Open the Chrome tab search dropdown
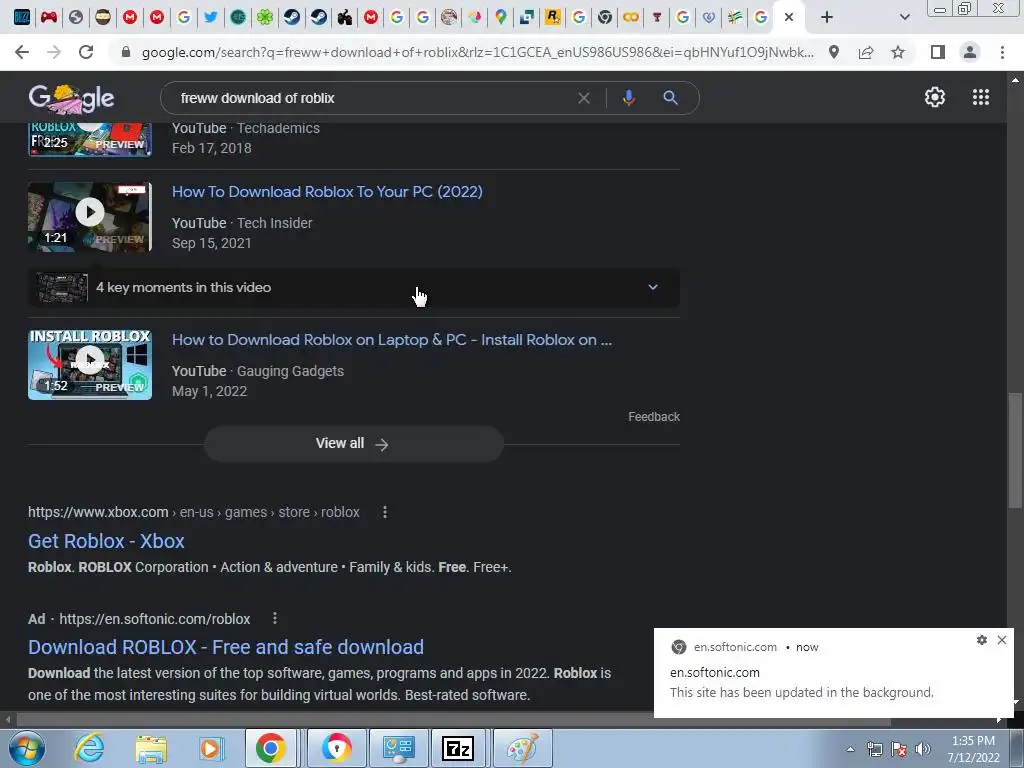Image resolution: width=1024 pixels, height=768 pixels. click(904, 17)
